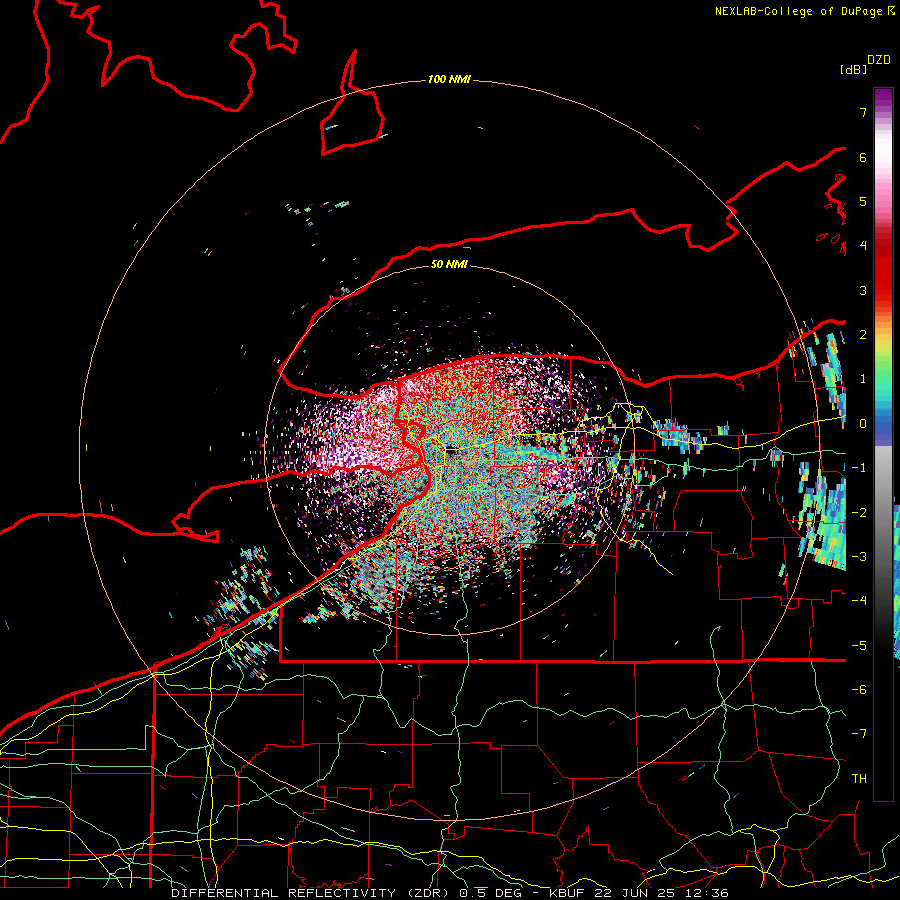
Task: Click the DZD legend title
Action: 879,60
